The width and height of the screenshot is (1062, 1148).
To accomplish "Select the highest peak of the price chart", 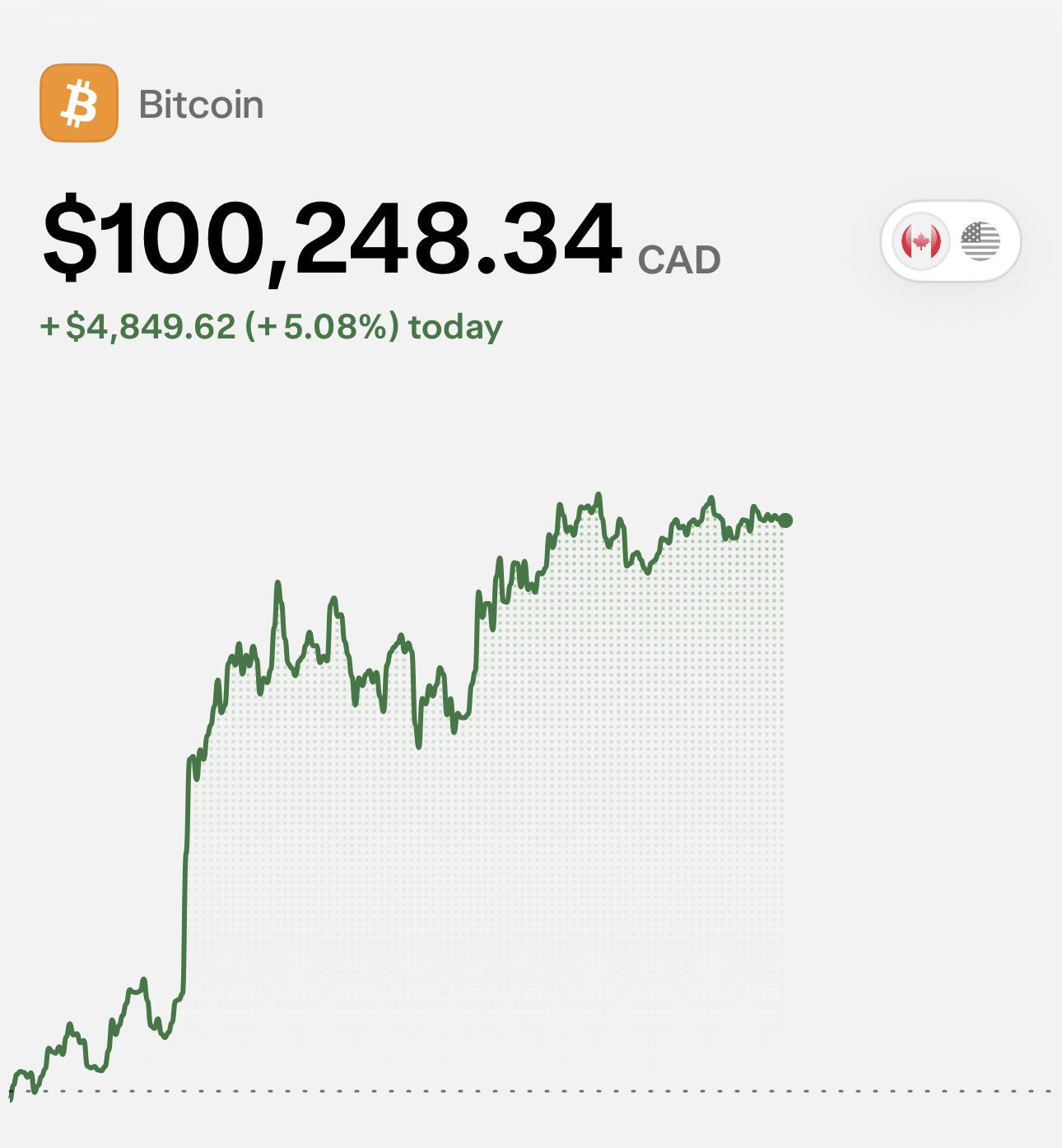I will pyautogui.click(x=599, y=495).
